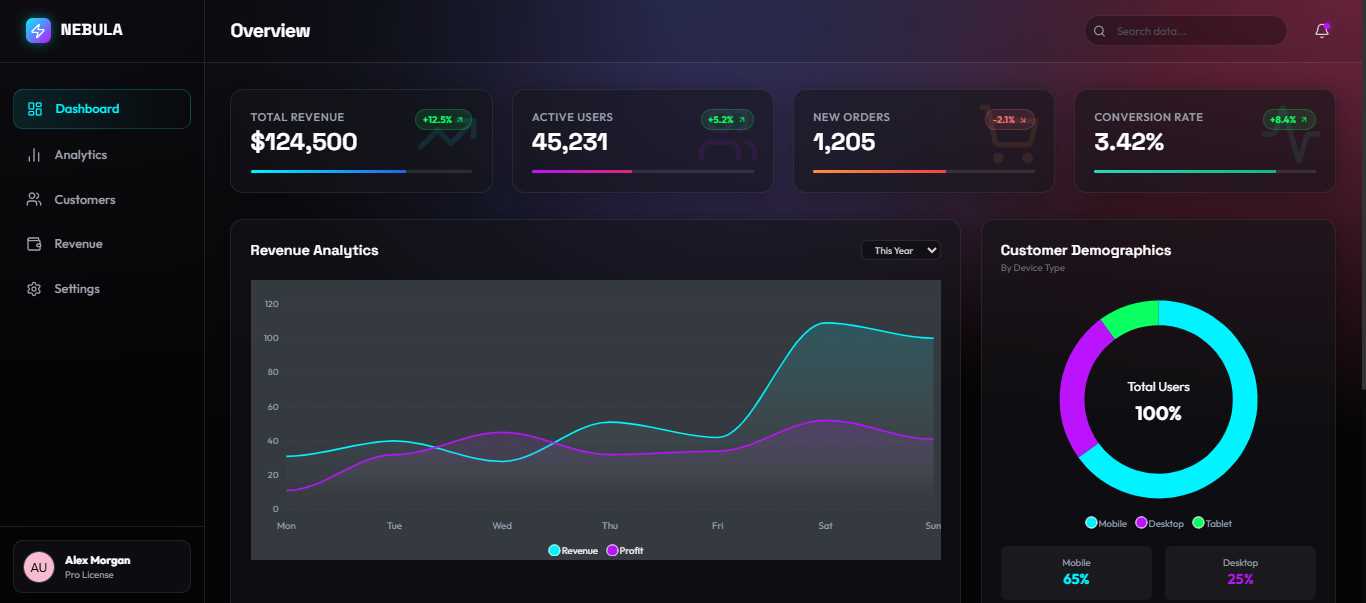
Task: Click the Nebula lightning logo icon
Action: click(37, 30)
